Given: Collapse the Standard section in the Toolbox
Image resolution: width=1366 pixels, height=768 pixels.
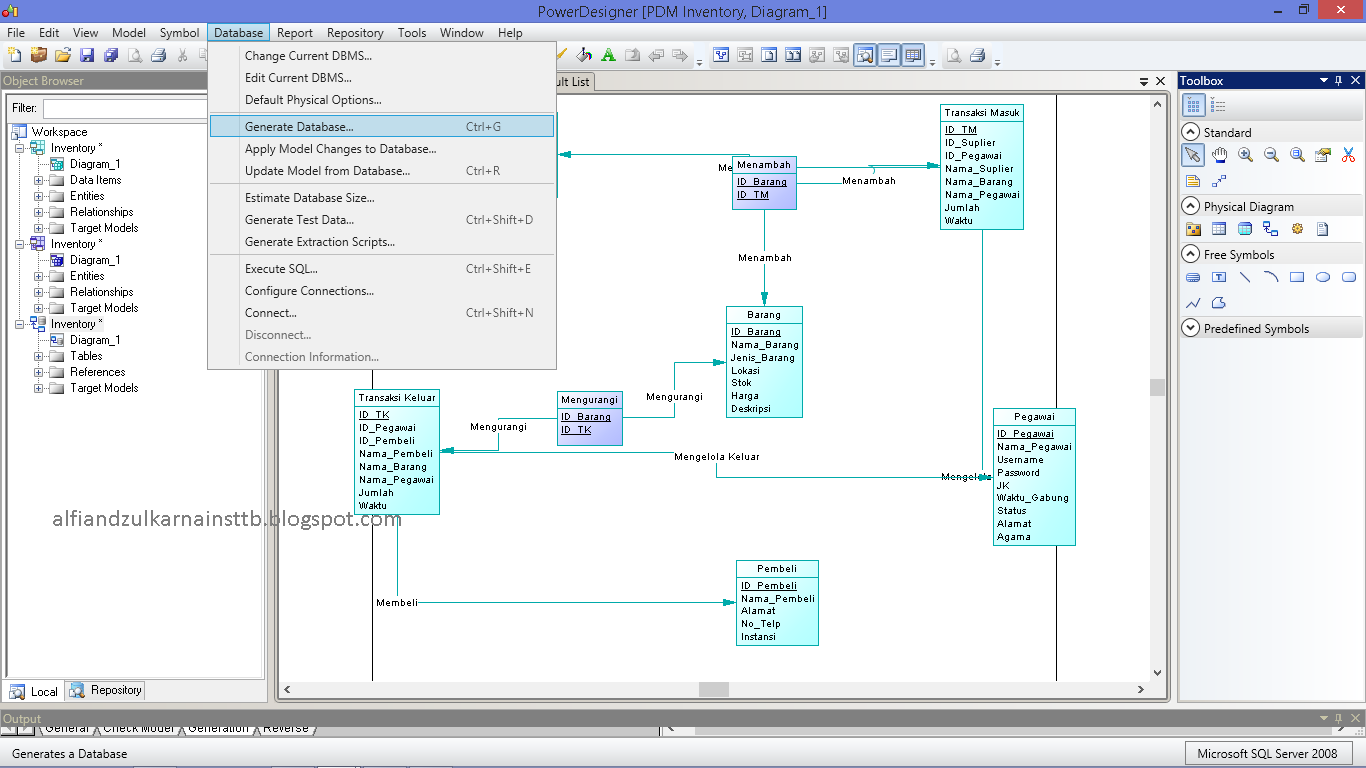Looking at the screenshot, I should point(1191,131).
